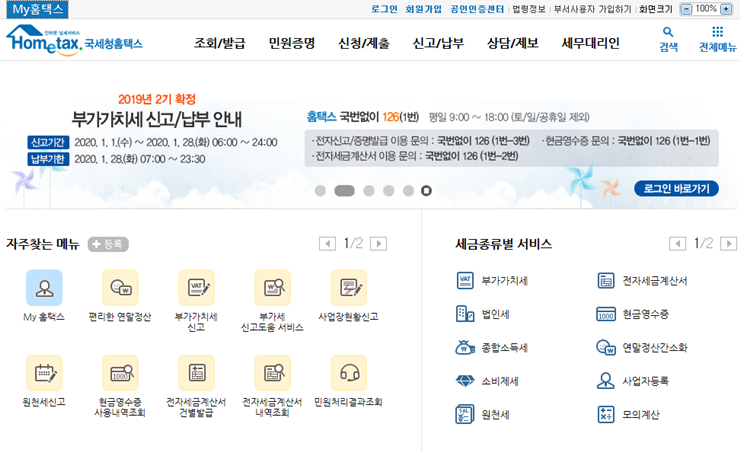Select 사업자등록 service
740x452 pixels.
(x=632, y=381)
